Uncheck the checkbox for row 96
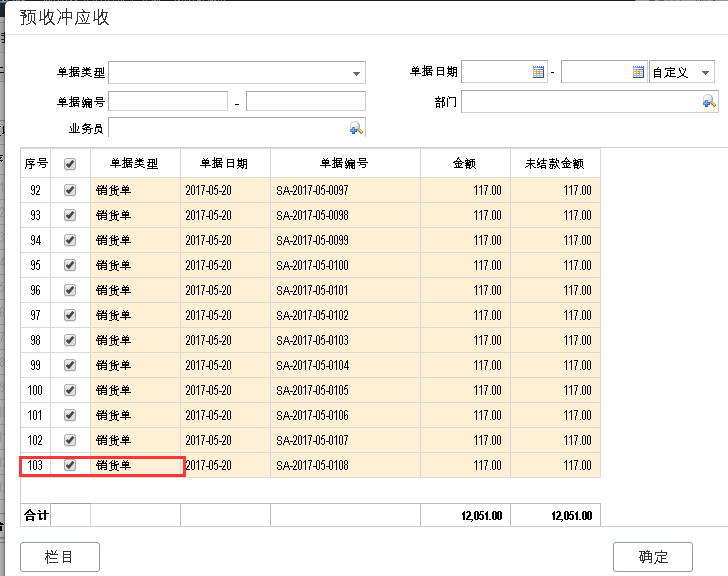 [x=70, y=290]
